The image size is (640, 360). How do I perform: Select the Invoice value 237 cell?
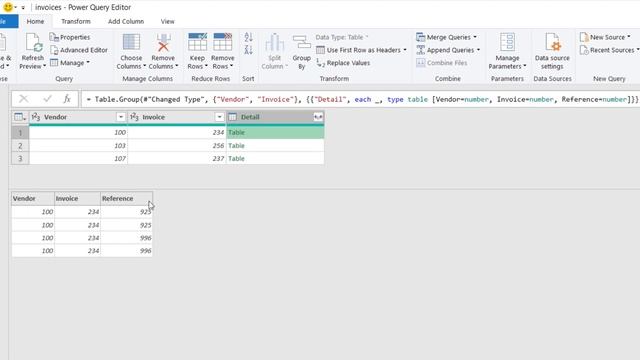177,158
